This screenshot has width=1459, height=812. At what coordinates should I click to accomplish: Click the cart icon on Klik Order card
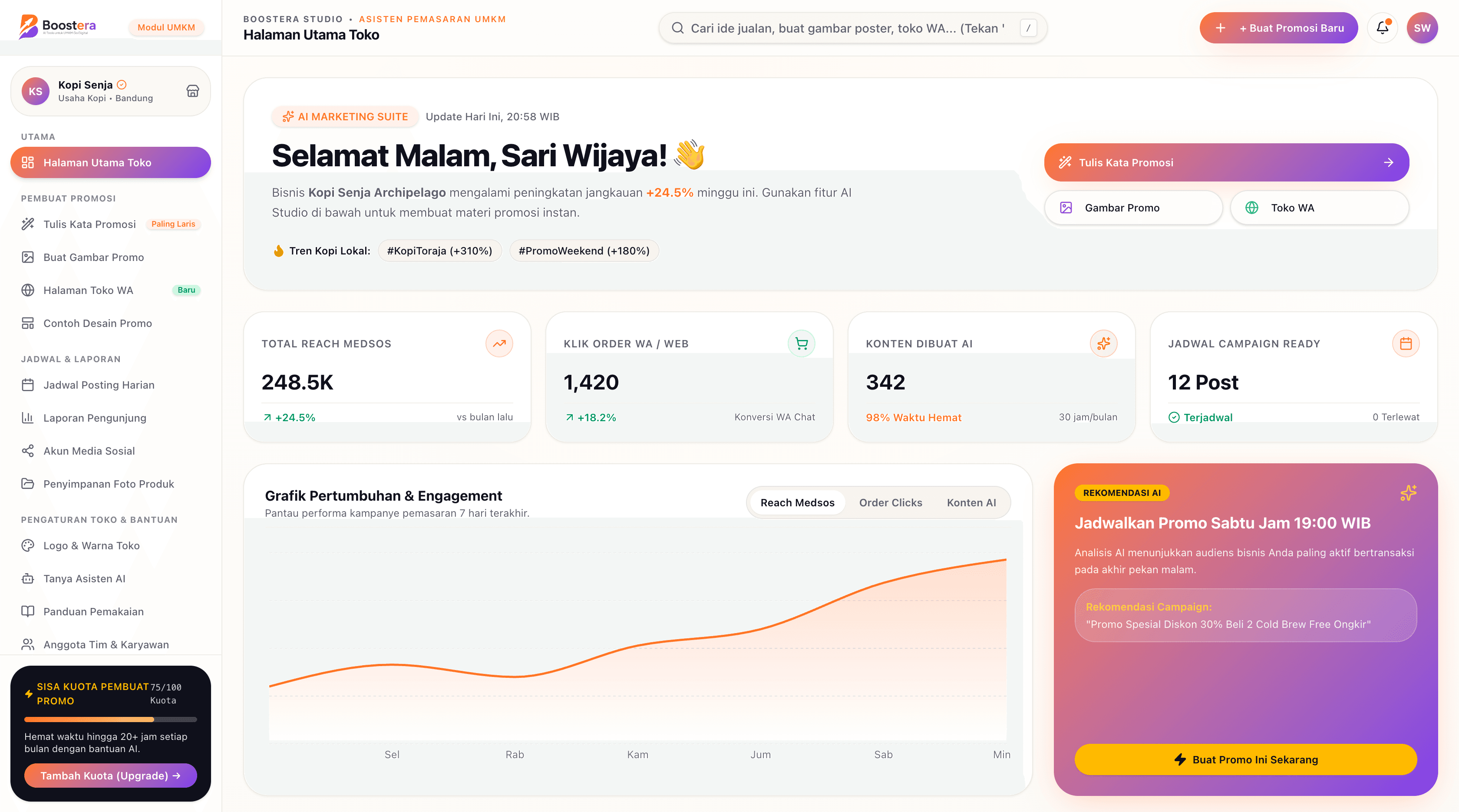[802, 344]
